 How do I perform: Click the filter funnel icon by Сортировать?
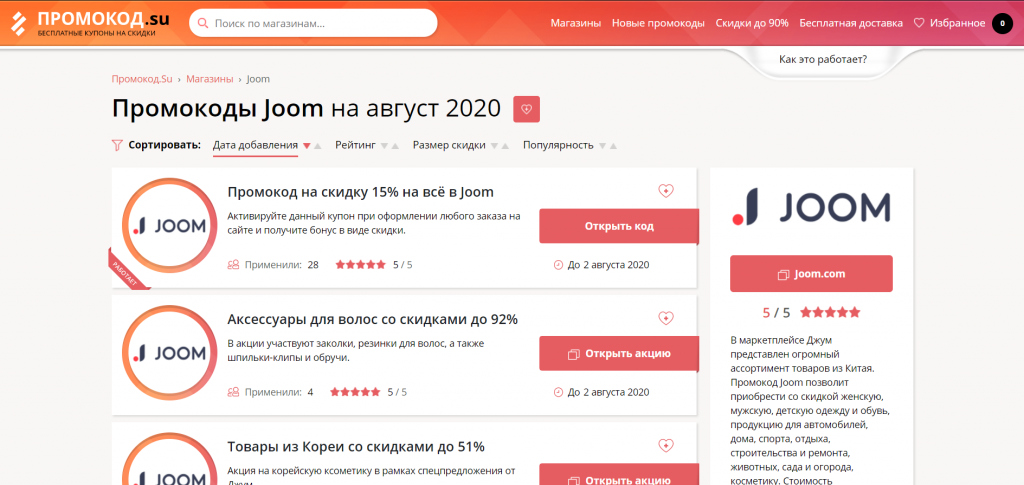click(x=117, y=146)
